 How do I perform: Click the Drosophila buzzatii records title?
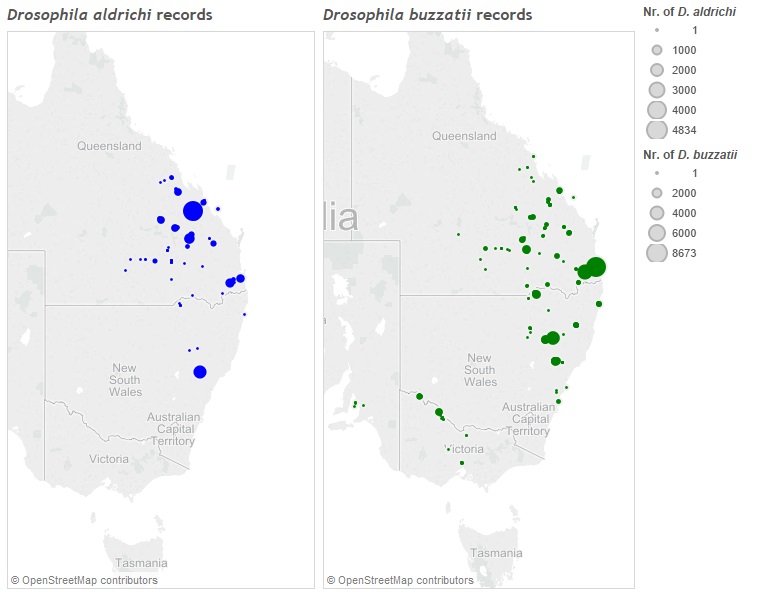pyautogui.click(x=427, y=15)
